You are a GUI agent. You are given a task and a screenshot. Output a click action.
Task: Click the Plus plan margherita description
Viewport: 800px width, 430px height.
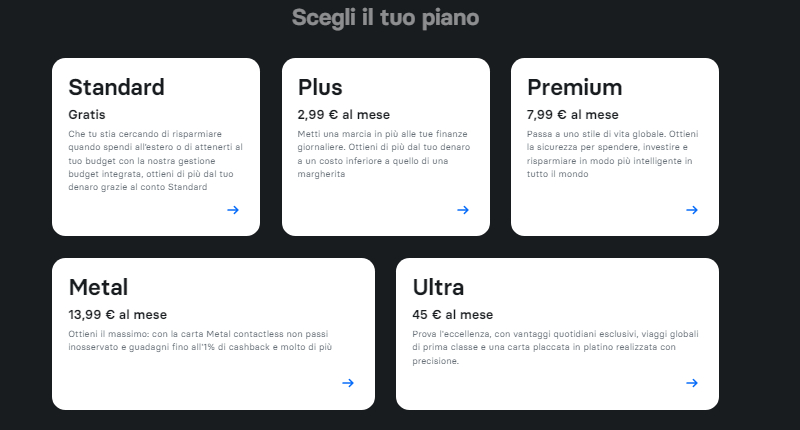(384, 154)
